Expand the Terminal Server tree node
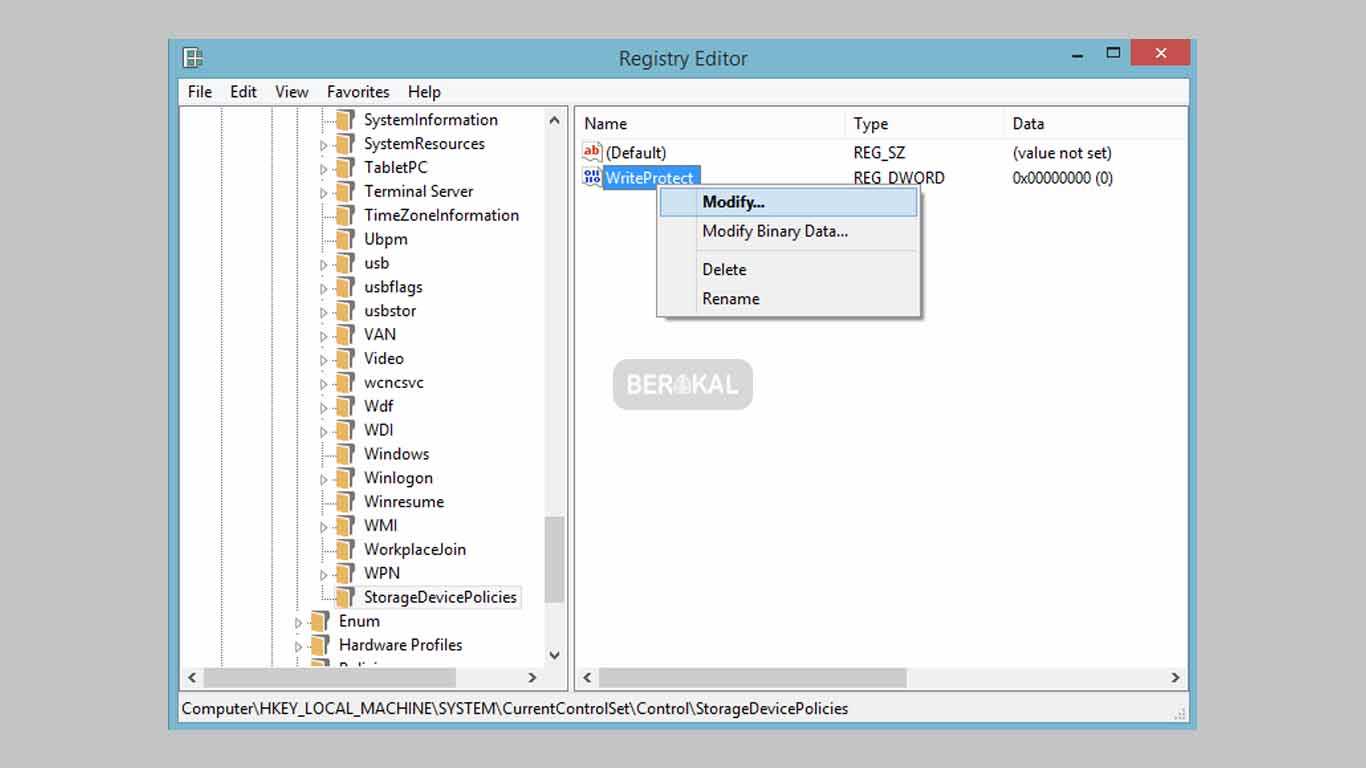Viewport: 1366px width, 768px height. (325, 191)
